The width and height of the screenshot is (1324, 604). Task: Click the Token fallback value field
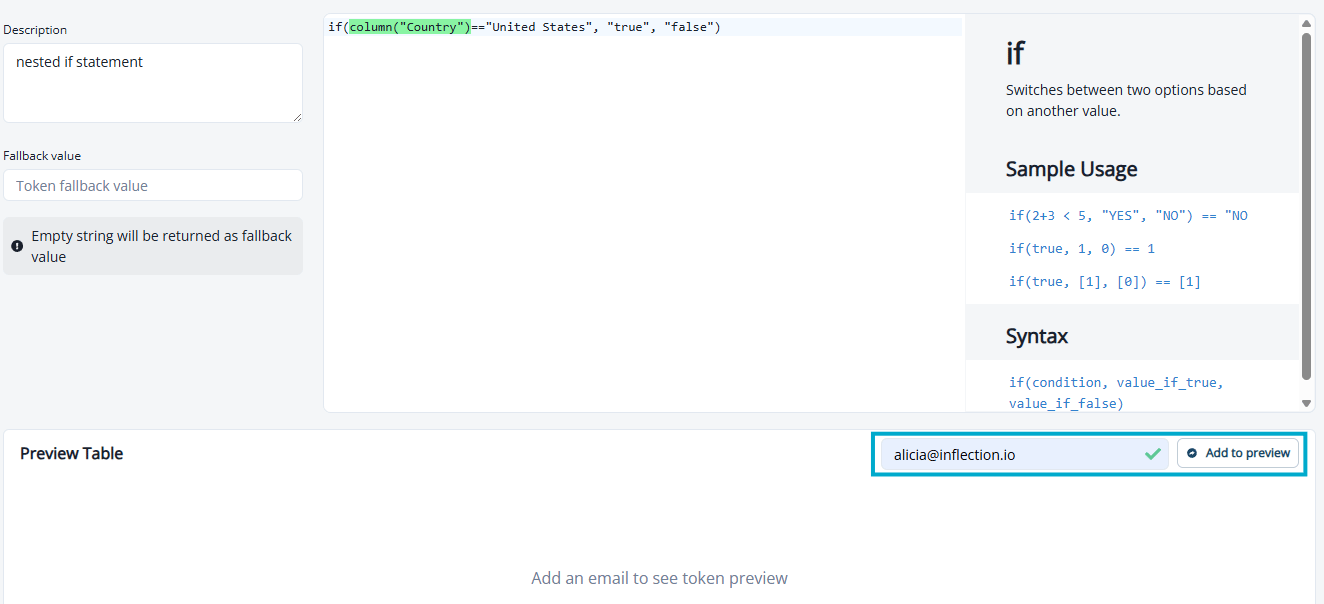[x=153, y=185]
